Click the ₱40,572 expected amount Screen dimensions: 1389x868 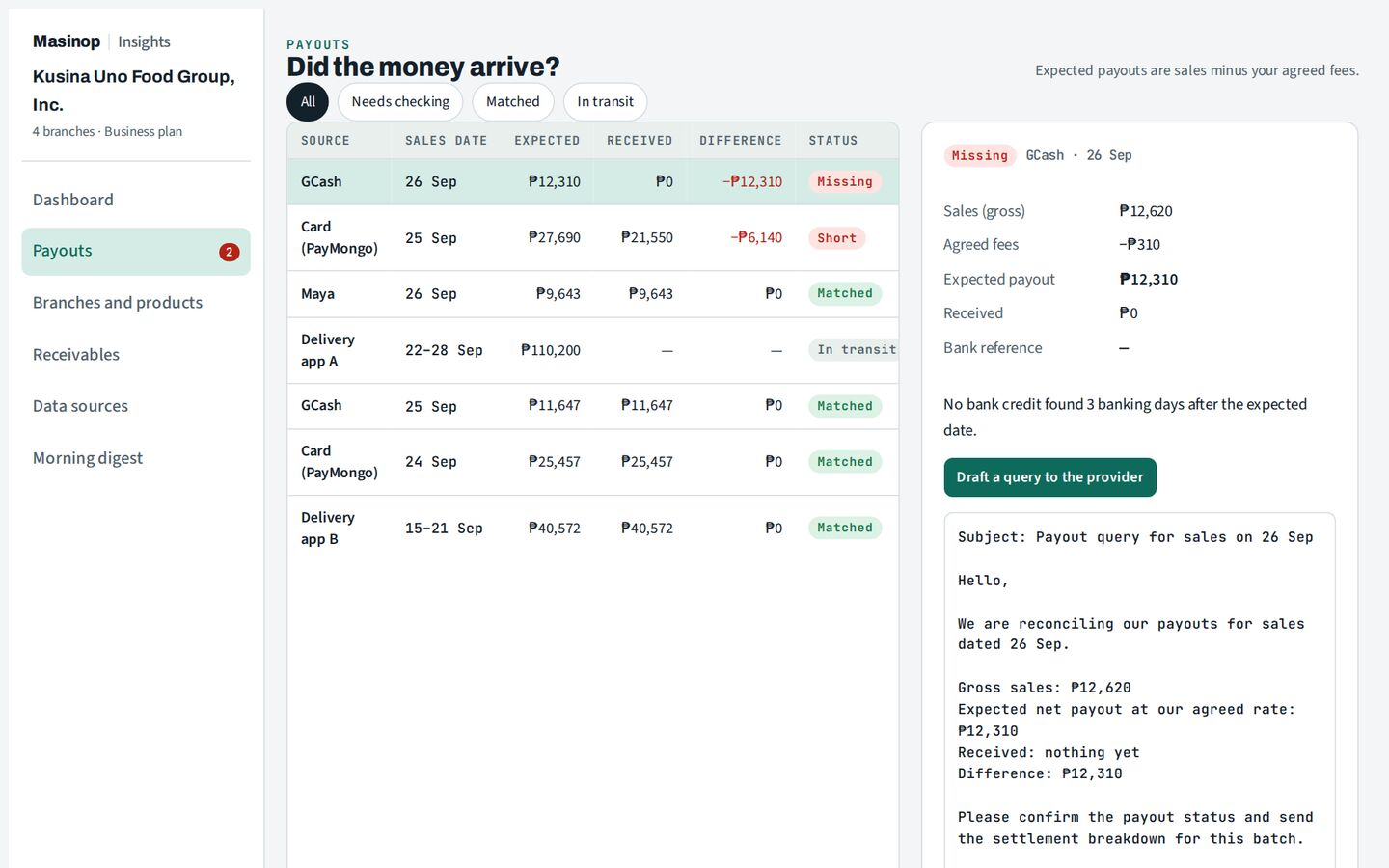coord(555,529)
